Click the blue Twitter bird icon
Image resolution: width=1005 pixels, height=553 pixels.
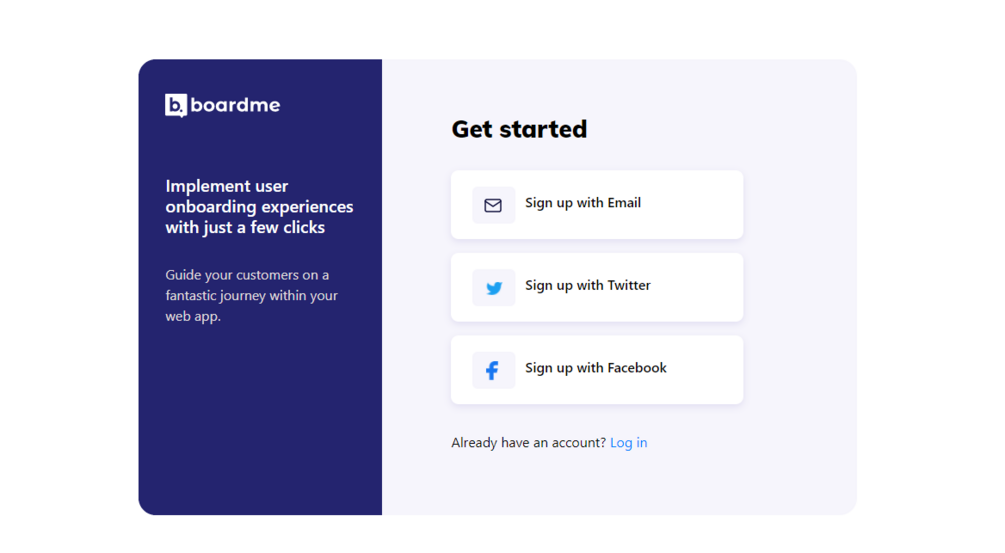(494, 288)
